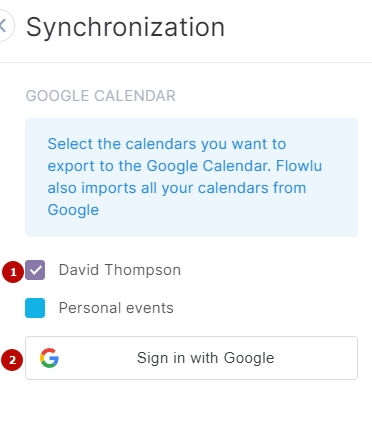Click the multicolor Google G logo
The width and height of the screenshot is (372, 424).
coord(49,358)
